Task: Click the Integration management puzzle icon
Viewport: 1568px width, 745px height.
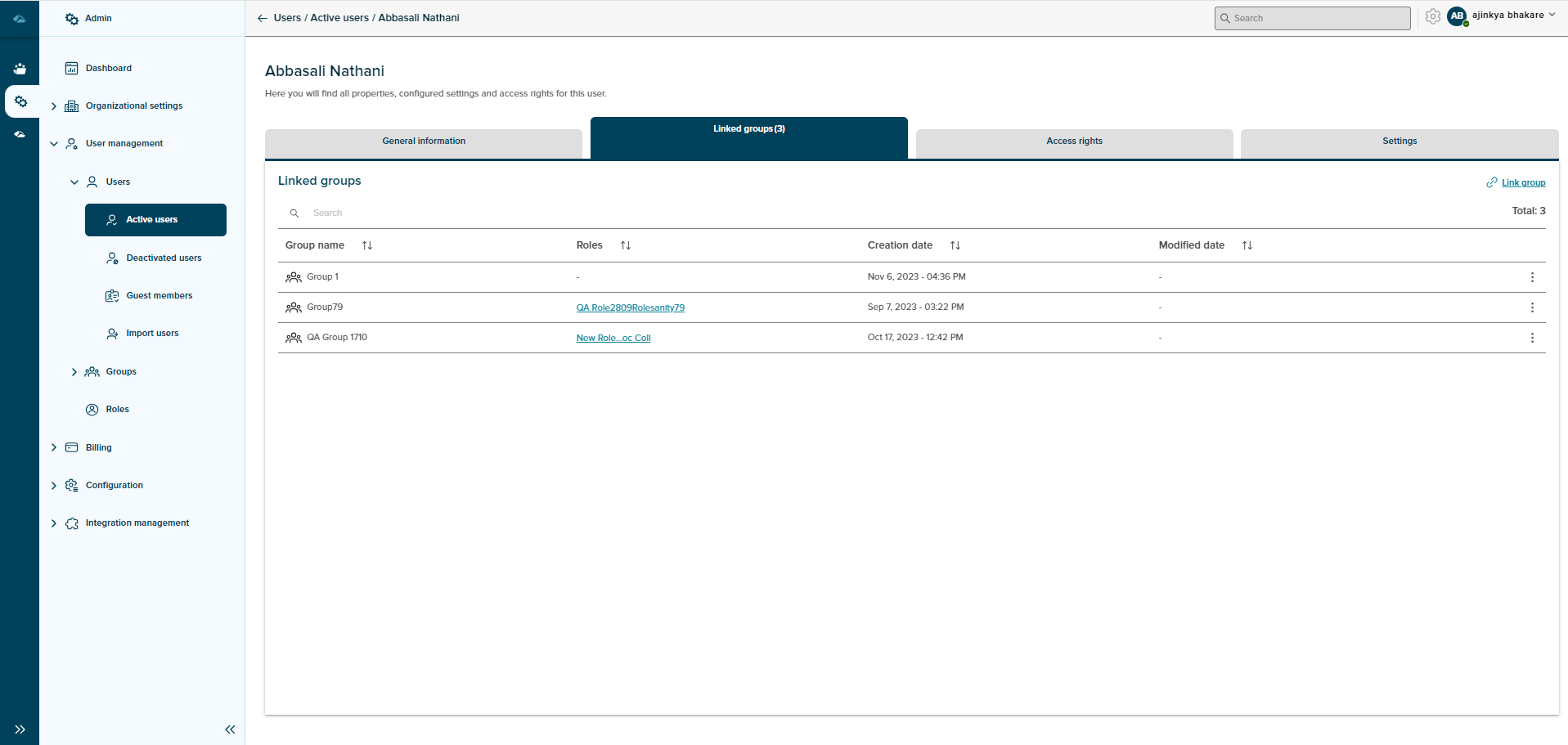Action: (x=72, y=523)
